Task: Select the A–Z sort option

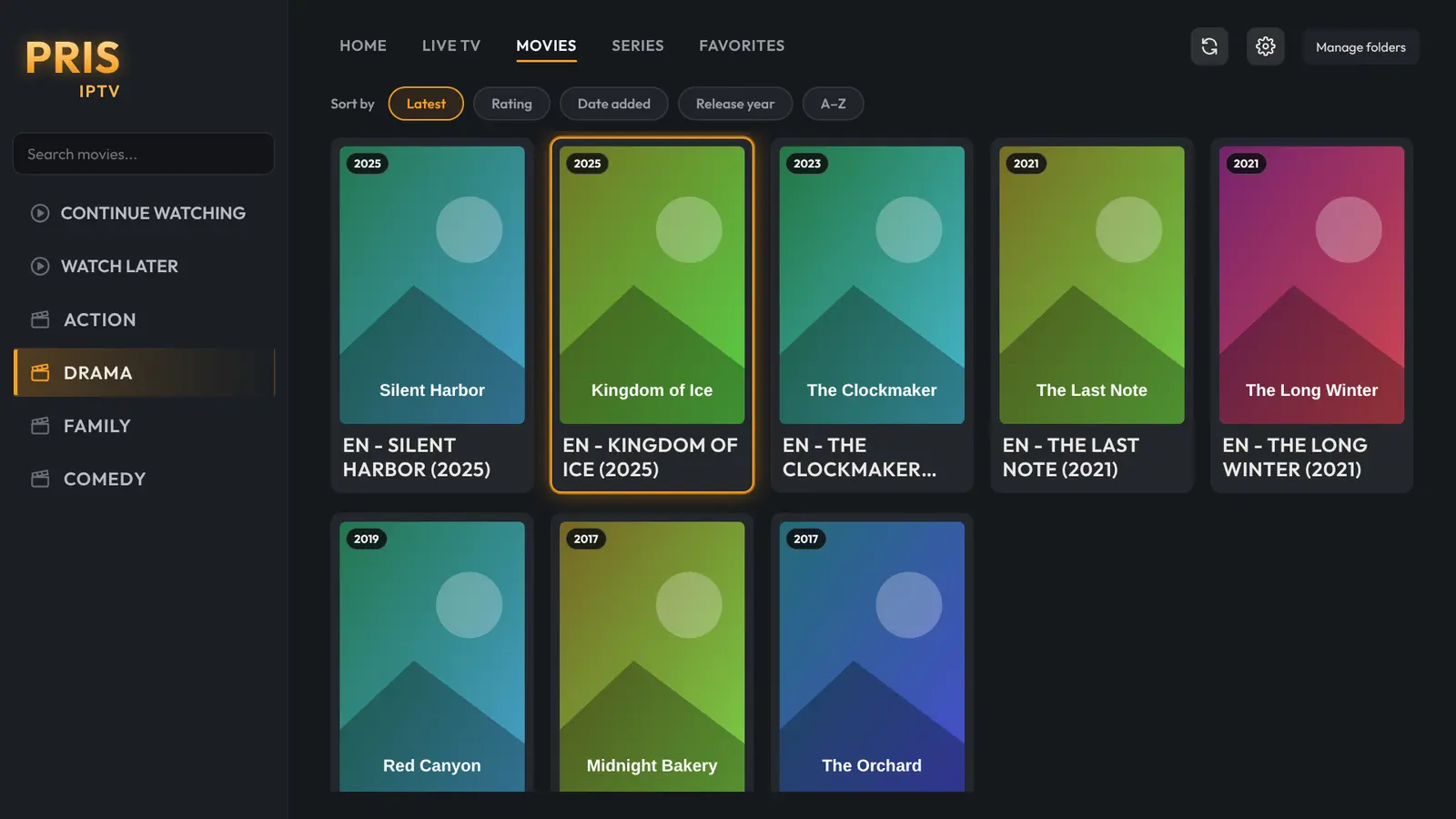Action: 834,104
